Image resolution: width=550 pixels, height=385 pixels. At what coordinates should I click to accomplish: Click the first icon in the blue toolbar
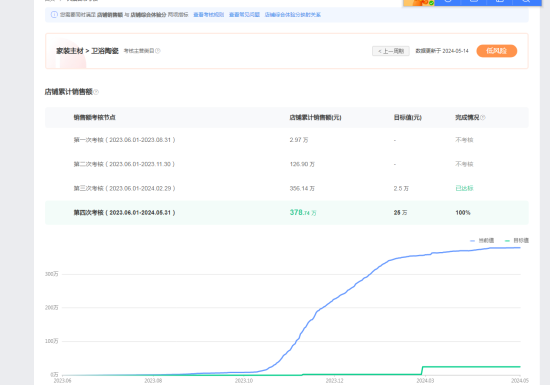click(448, 1)
